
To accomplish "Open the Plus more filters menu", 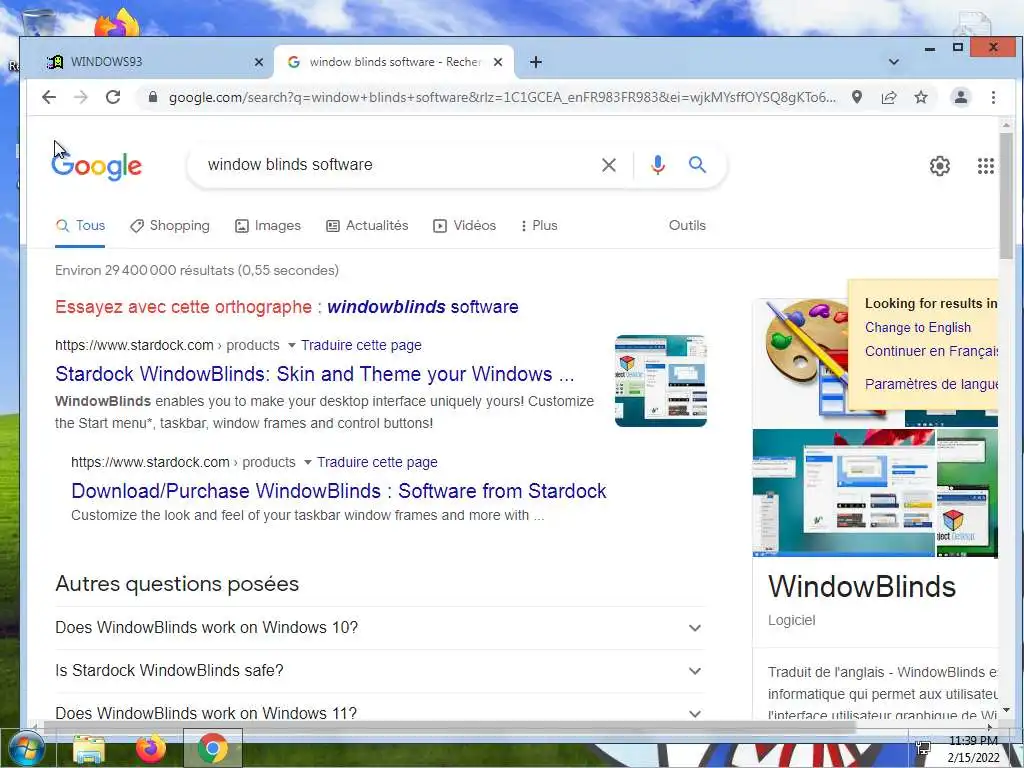I will point(539,226).
